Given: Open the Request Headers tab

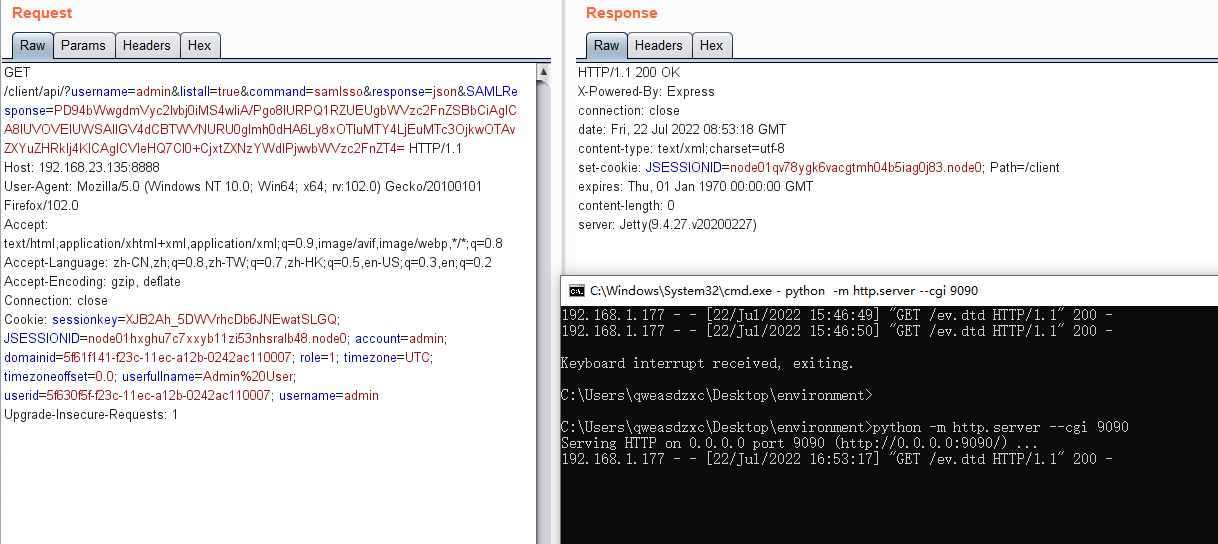Looking at the screenshot, I should (x=147, y=45).
